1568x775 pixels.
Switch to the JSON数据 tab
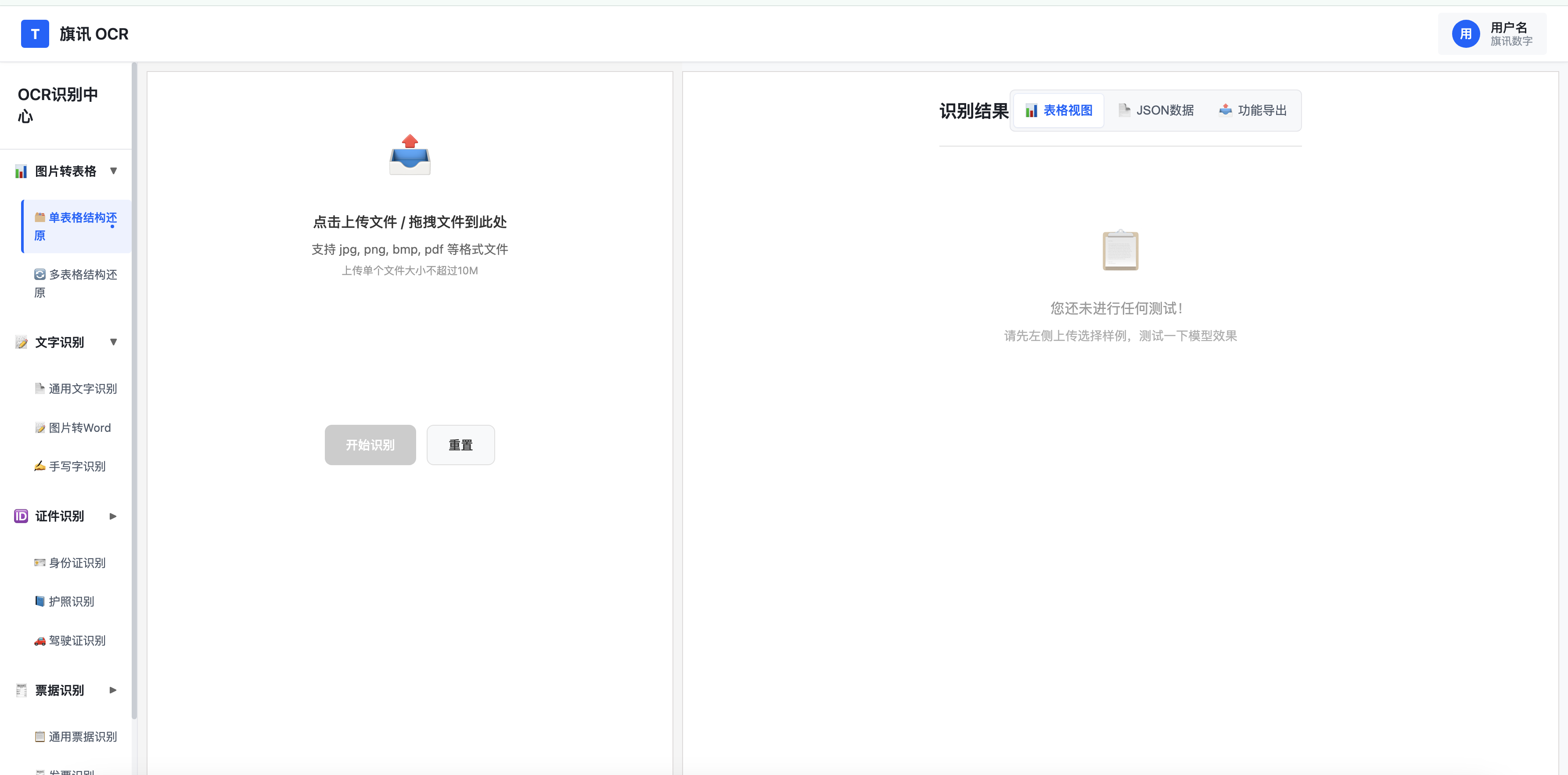(x=1156, y=111)
